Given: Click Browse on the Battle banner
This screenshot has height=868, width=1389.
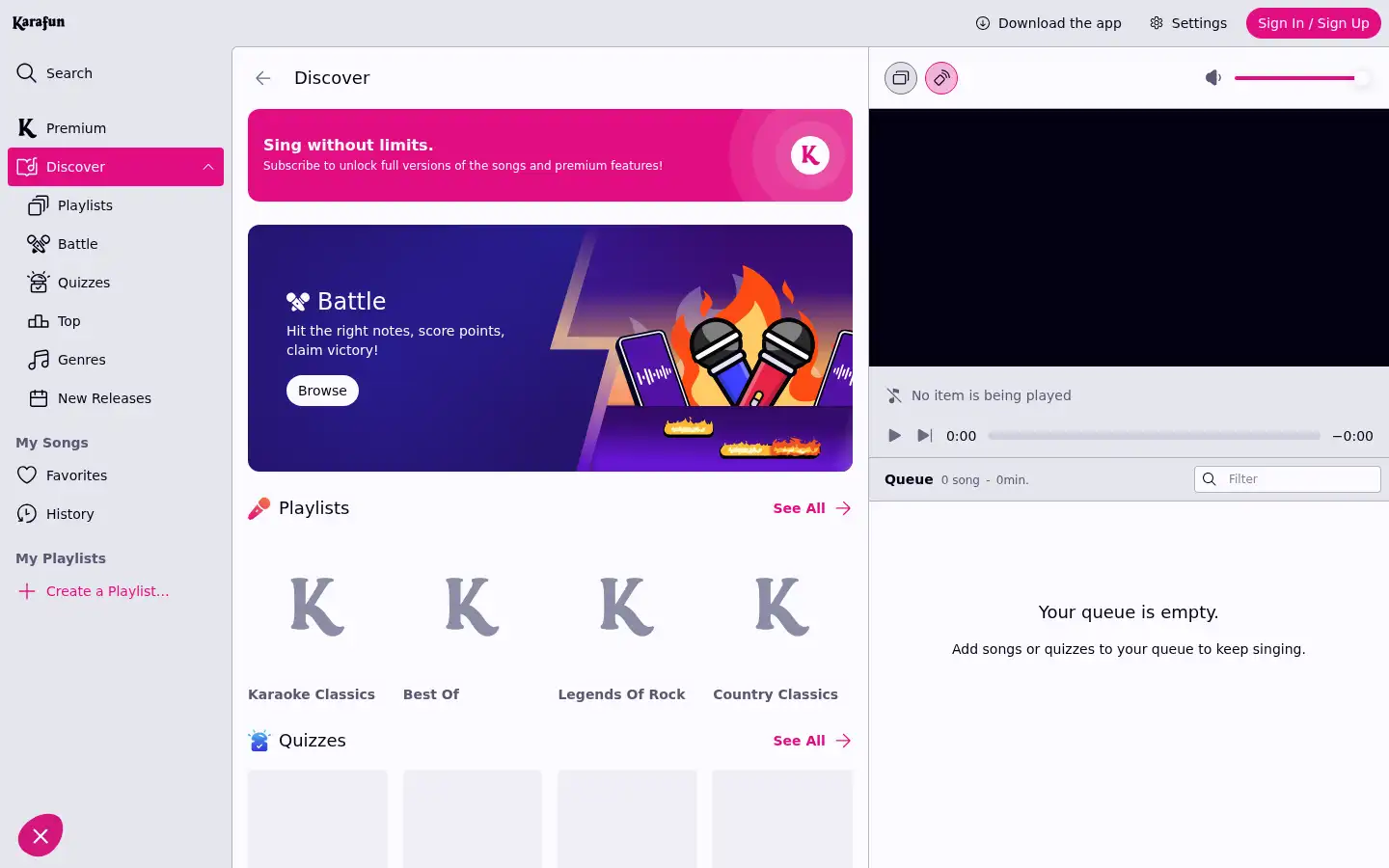Looking at the screenshot, I should click(x=322, y=391).
